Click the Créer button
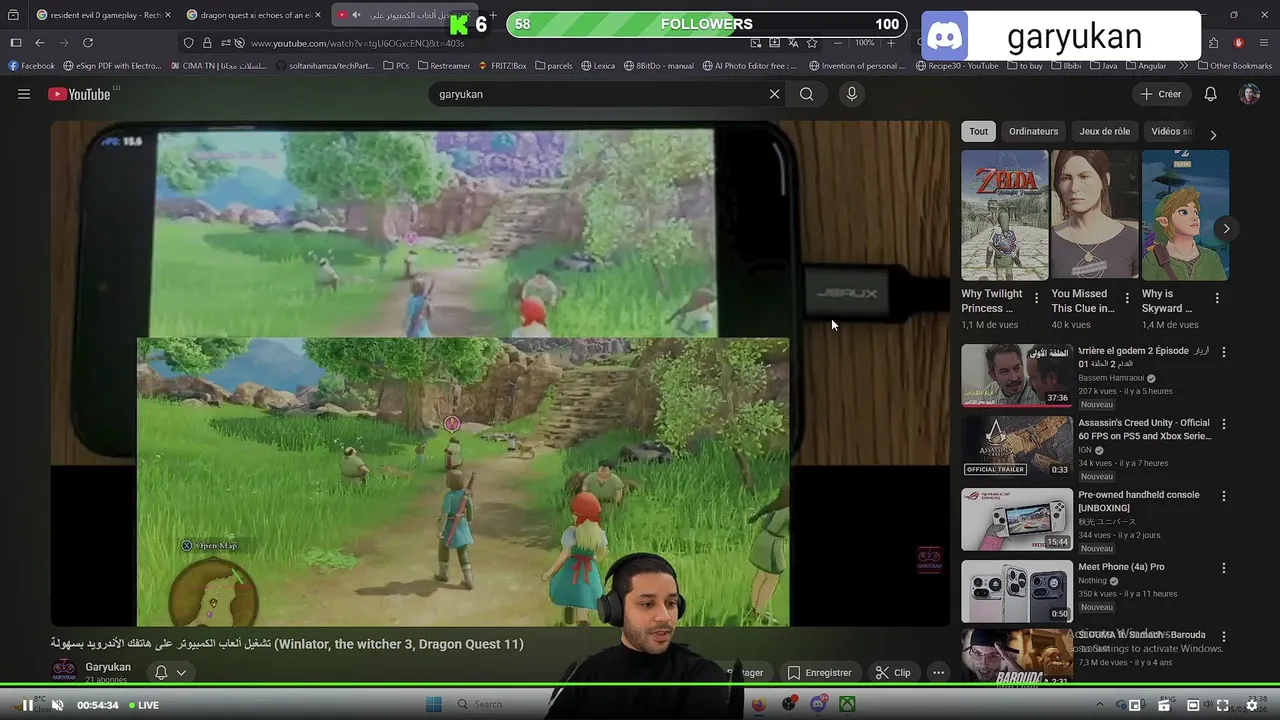This screenshot has height=720, width=1280. [x=1160, y=94]
